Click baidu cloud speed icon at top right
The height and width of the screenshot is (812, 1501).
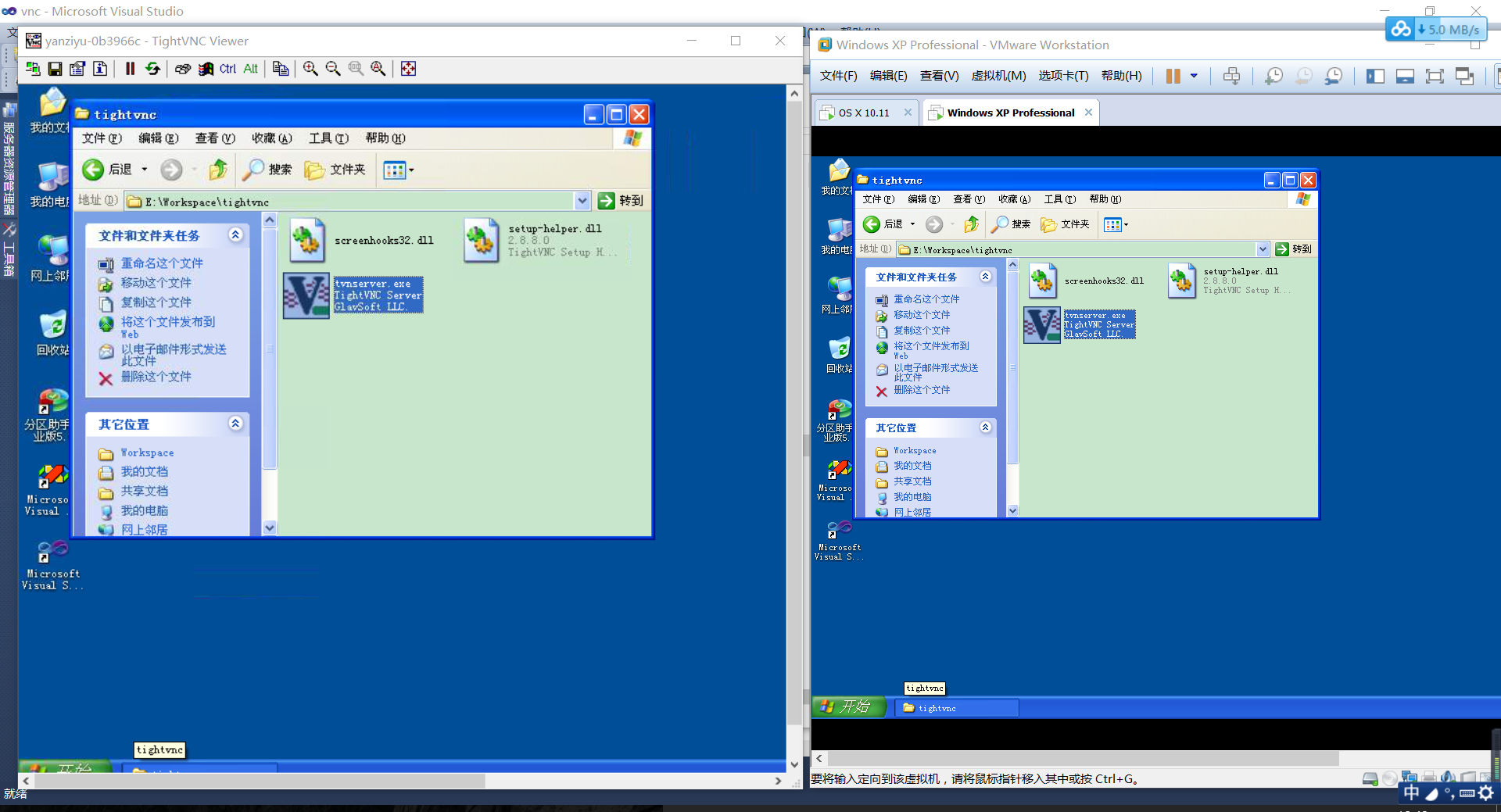pos(1435,29)
